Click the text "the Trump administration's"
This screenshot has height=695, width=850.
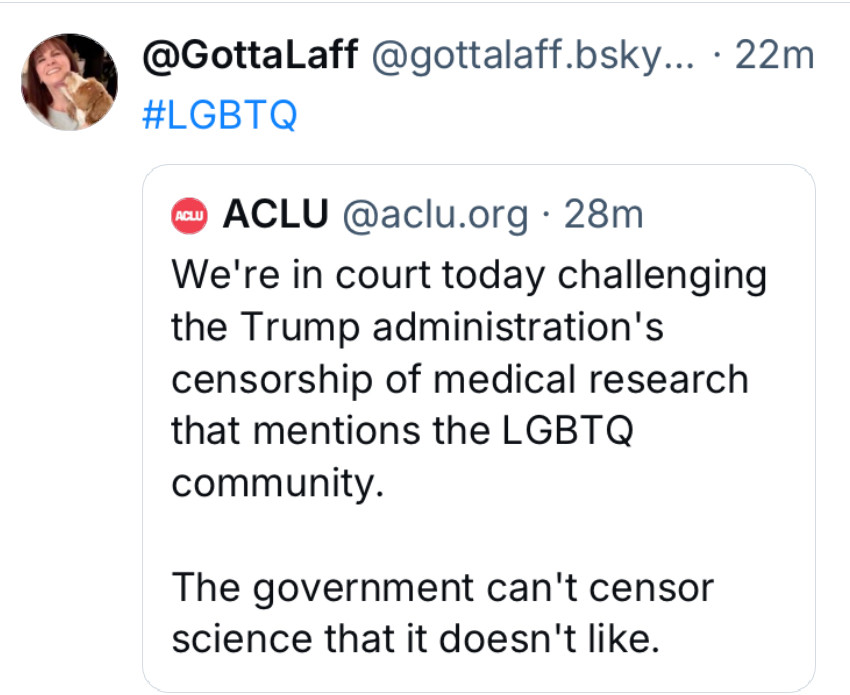(417, 326)
